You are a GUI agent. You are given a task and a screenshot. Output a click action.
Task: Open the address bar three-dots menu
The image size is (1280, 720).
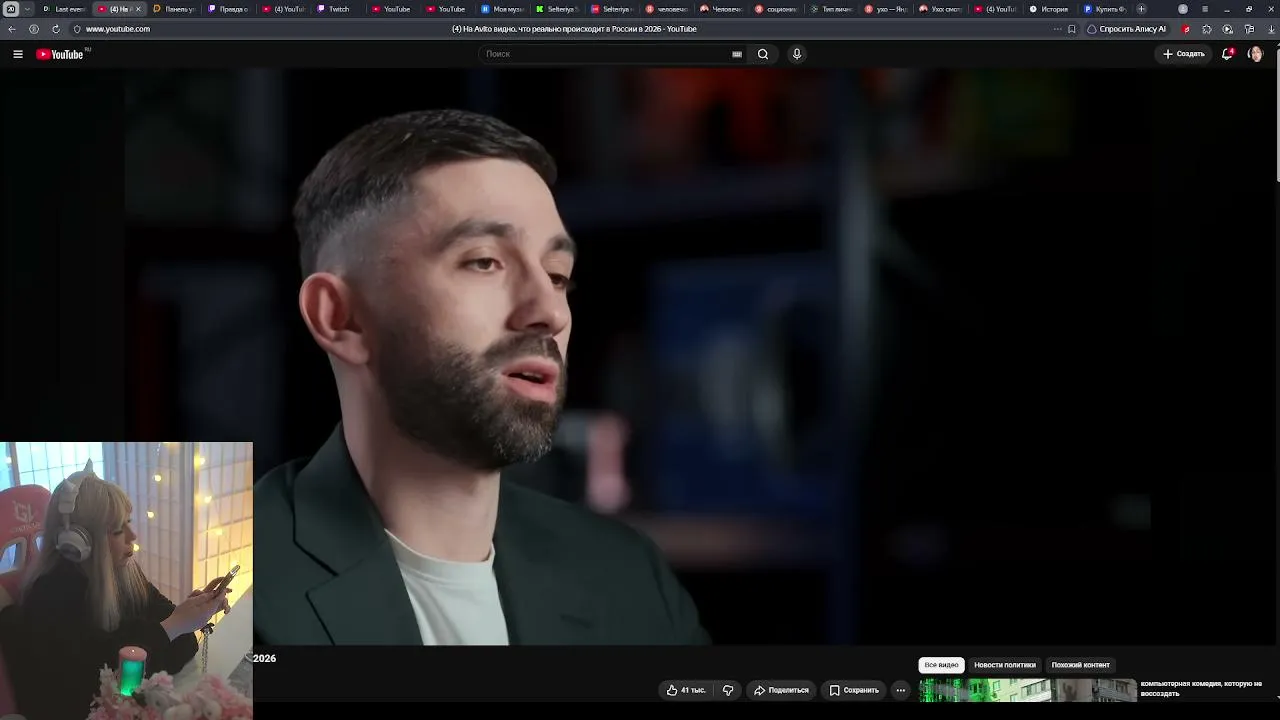coord(1057,29)
